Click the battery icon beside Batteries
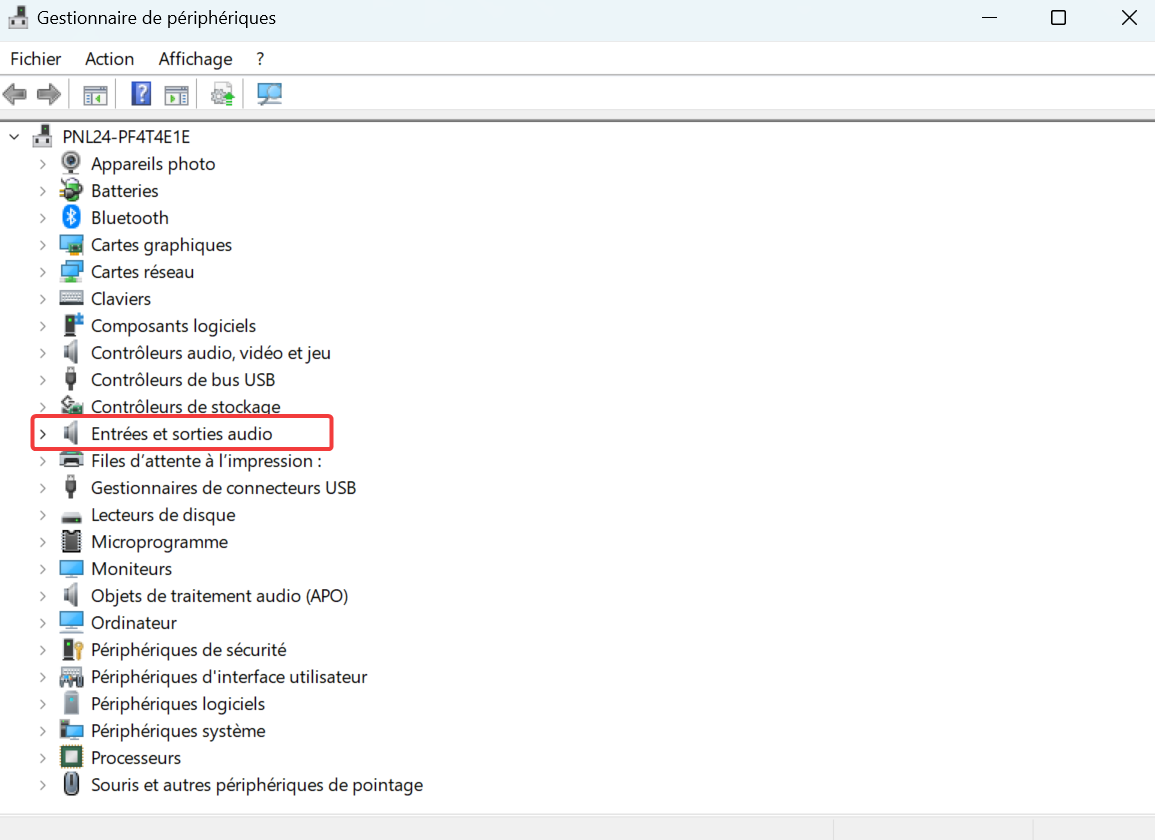Image resolution: width=1155 pixels, height=840 pixels. point(71,190)
